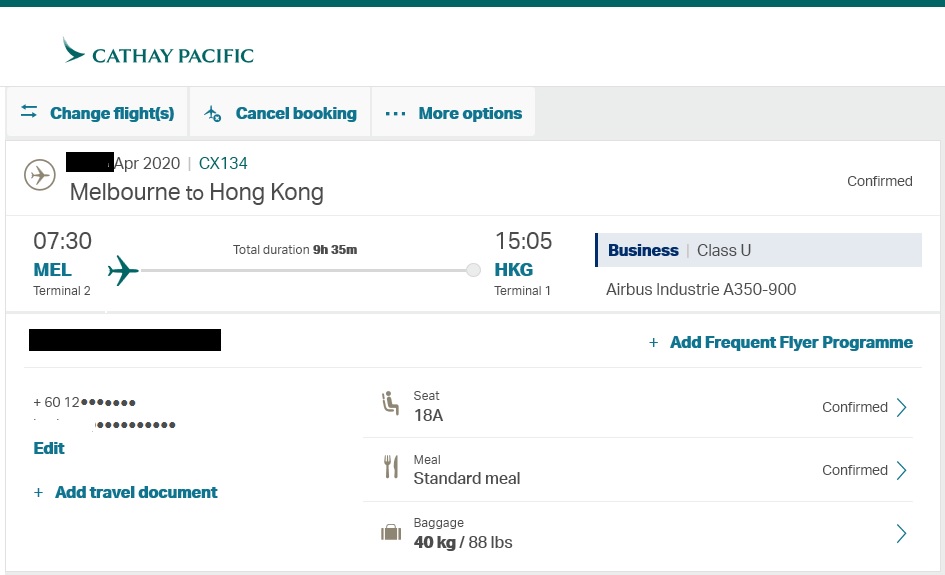945x575 pixels.
Task: Click the swap arrows Change flight icon
Action: (29, 112)
